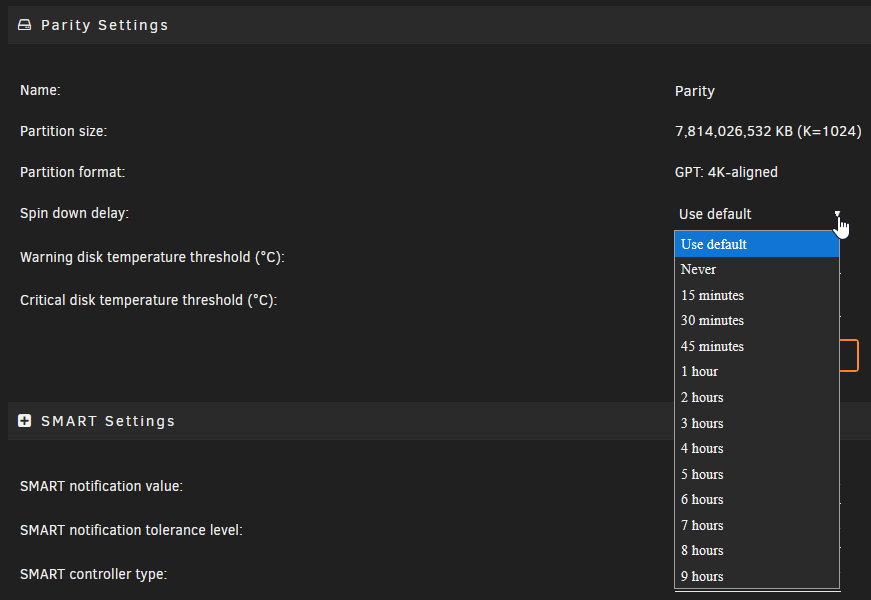Viewport: 871px width, 600px height.
Task: Expand SMART Settings plus icon
Action: [x=24, y=421]
